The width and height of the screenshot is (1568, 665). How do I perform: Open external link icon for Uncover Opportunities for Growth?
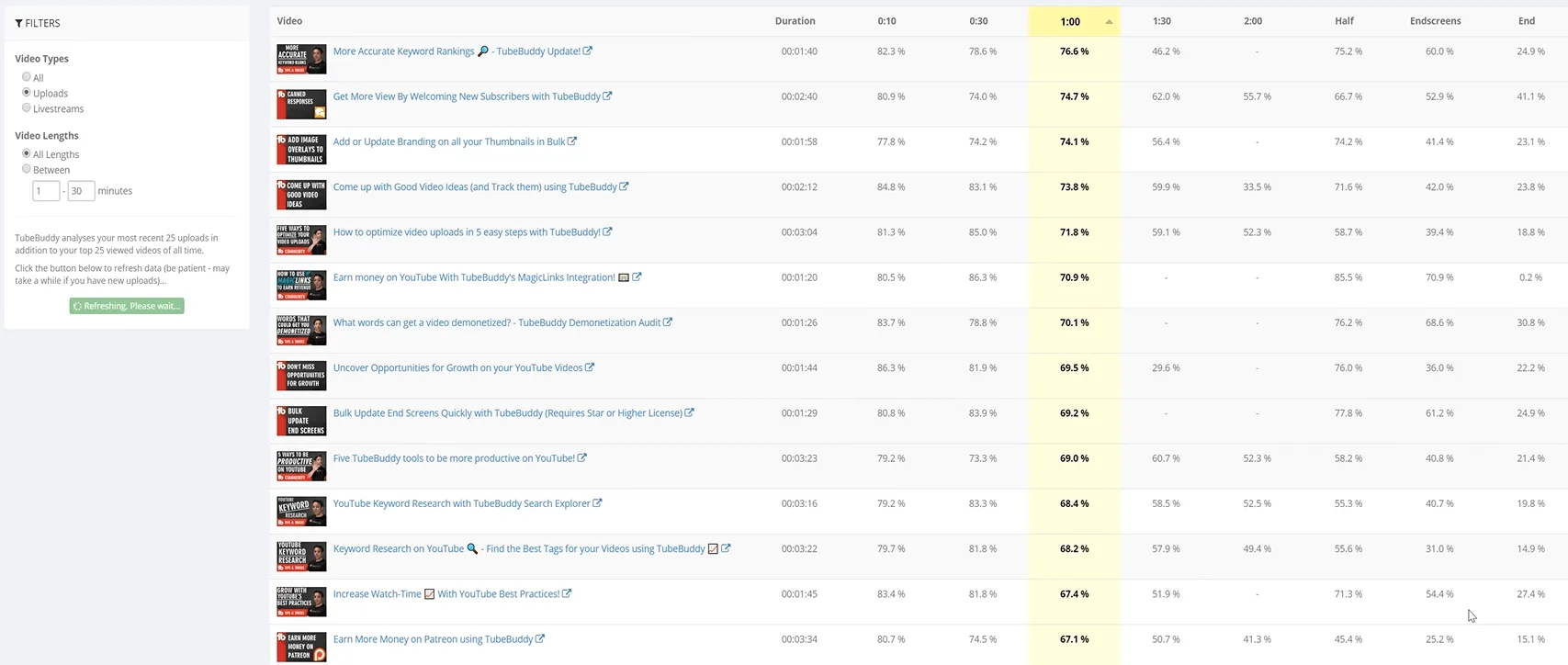click(x=590, y=367)
